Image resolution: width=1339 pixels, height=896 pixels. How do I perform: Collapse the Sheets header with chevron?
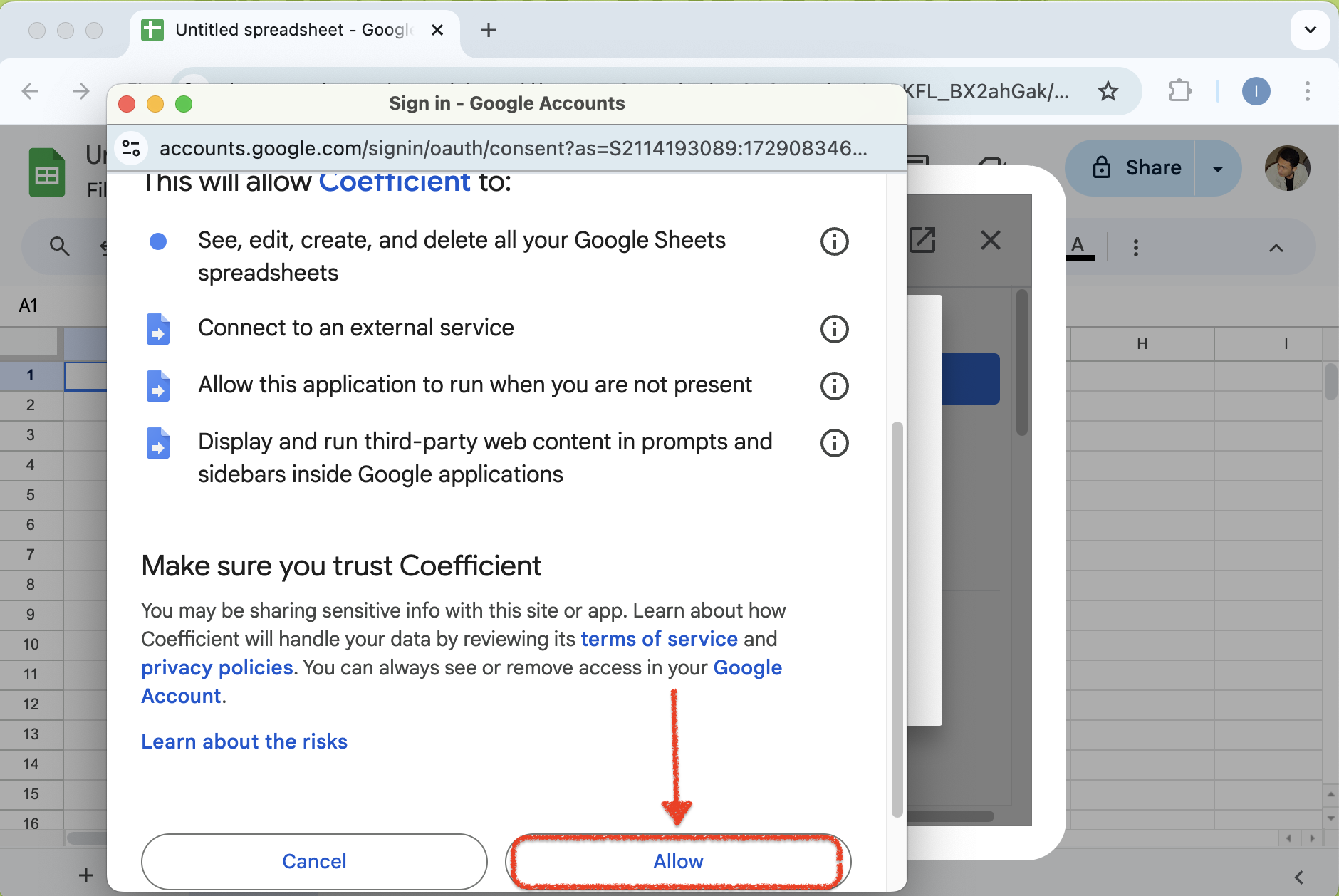(1276, 247)
